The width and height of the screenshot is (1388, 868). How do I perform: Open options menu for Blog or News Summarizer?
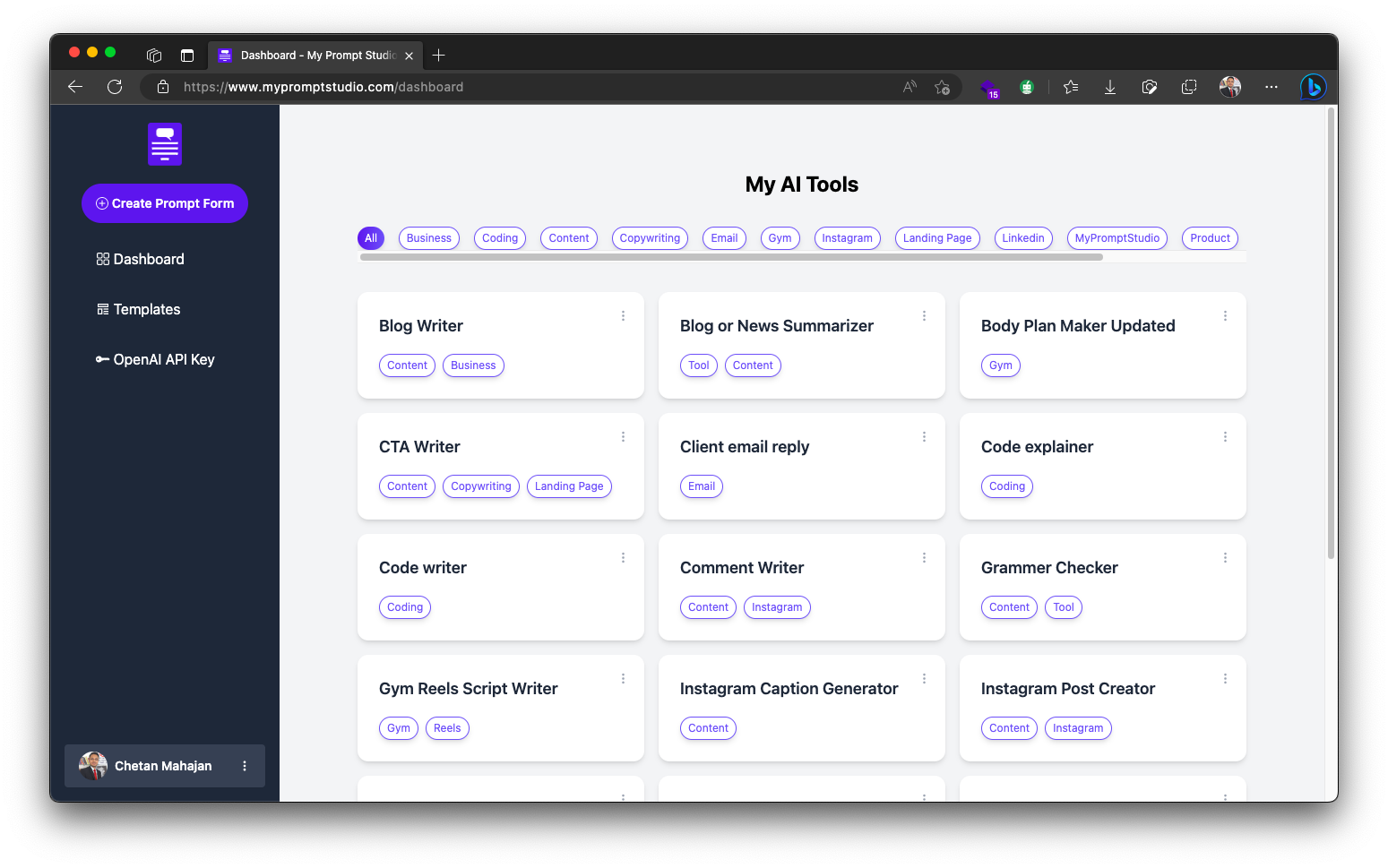coord(925,316)
